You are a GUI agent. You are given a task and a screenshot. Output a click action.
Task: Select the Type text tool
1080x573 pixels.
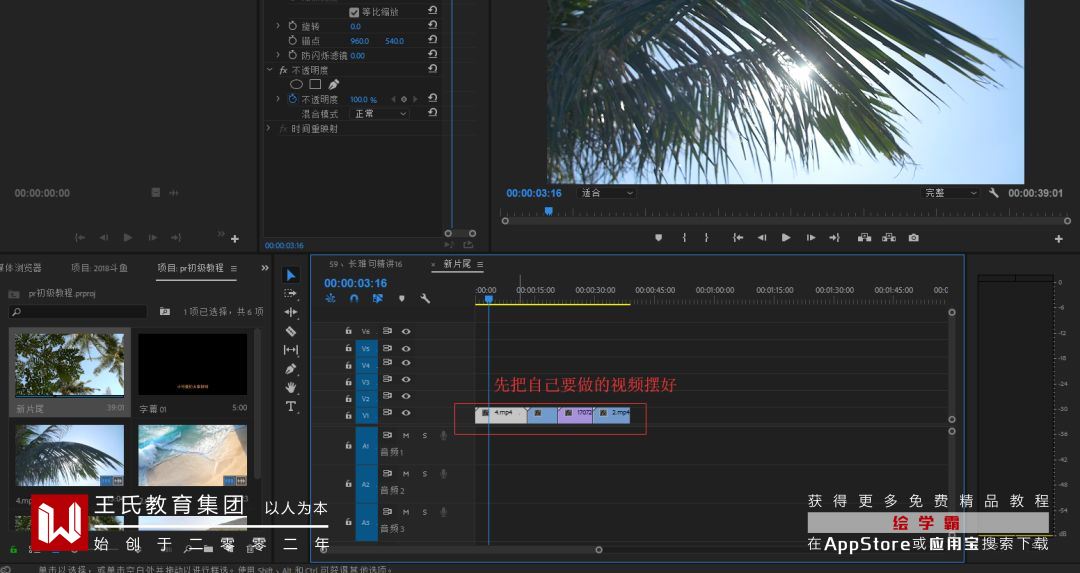pos(291,406)
